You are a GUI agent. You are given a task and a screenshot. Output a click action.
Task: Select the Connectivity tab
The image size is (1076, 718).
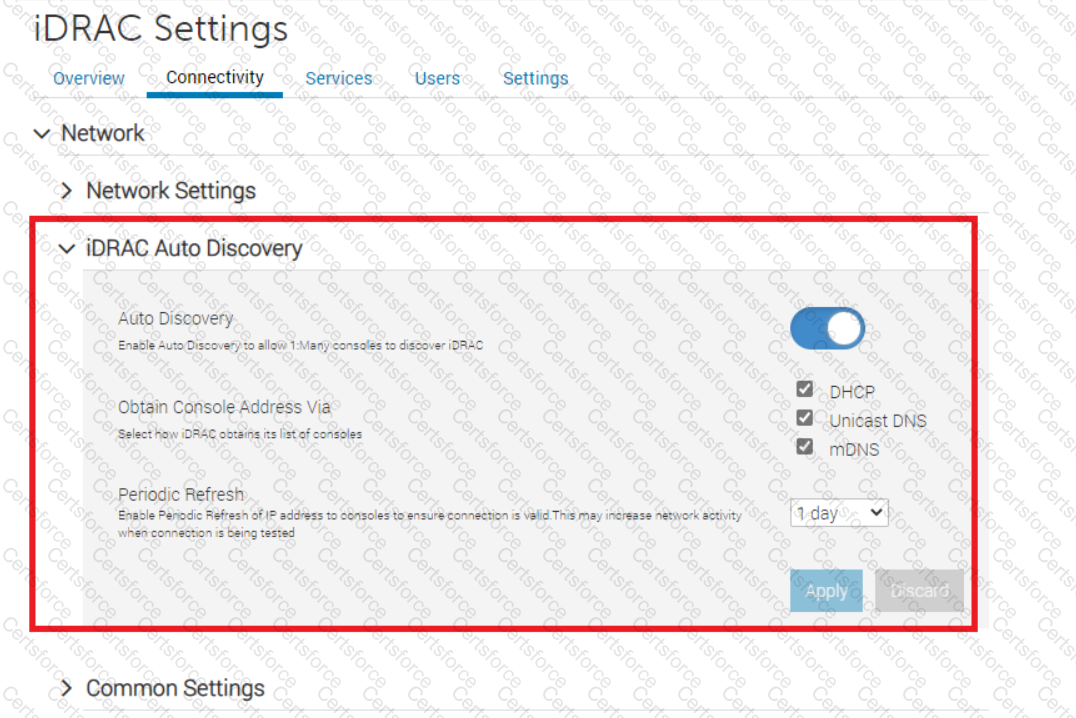tap(215, 78)
